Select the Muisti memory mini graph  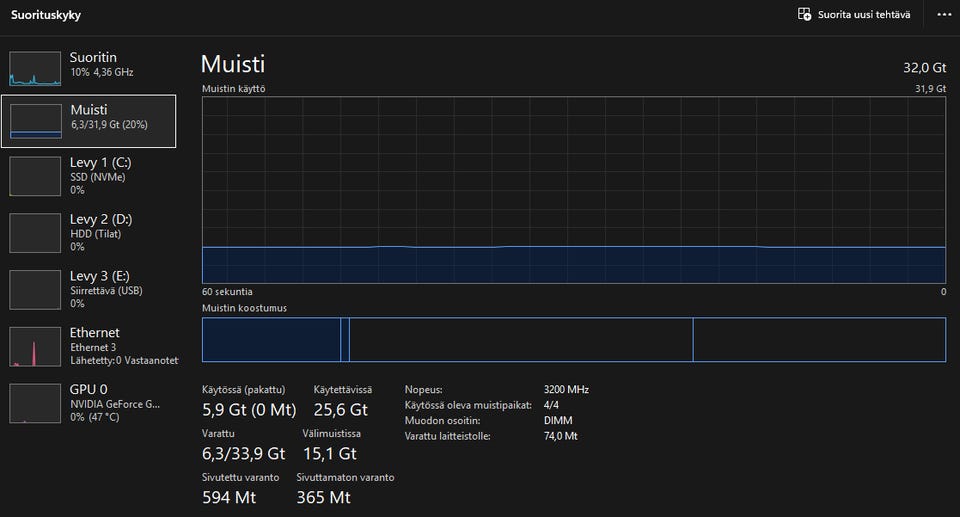(36, 121)
